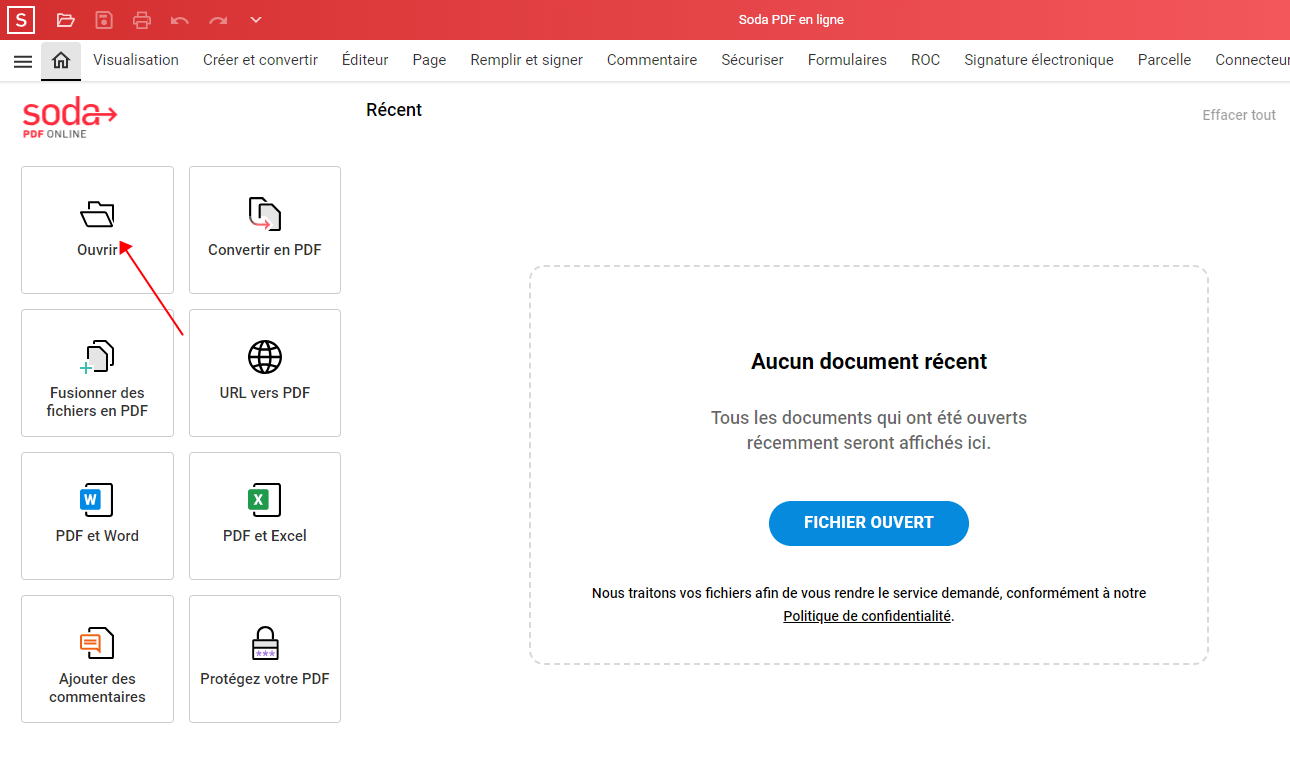Open the PDF et Word tile

click(x=97, y=516)
